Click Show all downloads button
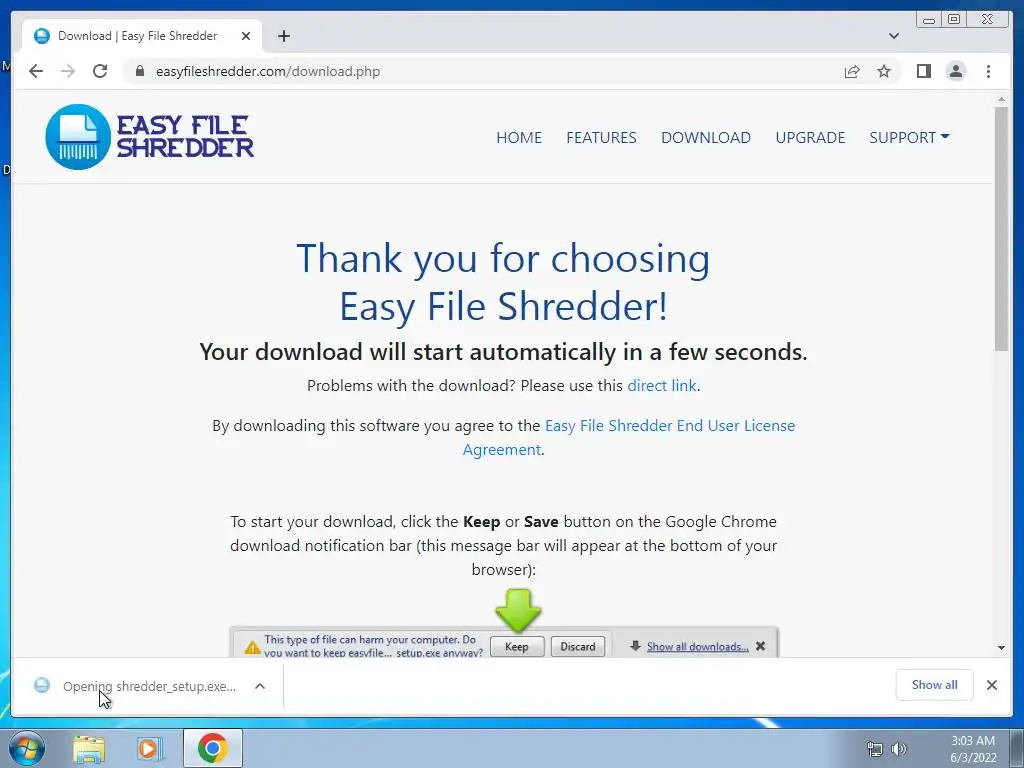The image size is (1024, 768). coord(935,684)
